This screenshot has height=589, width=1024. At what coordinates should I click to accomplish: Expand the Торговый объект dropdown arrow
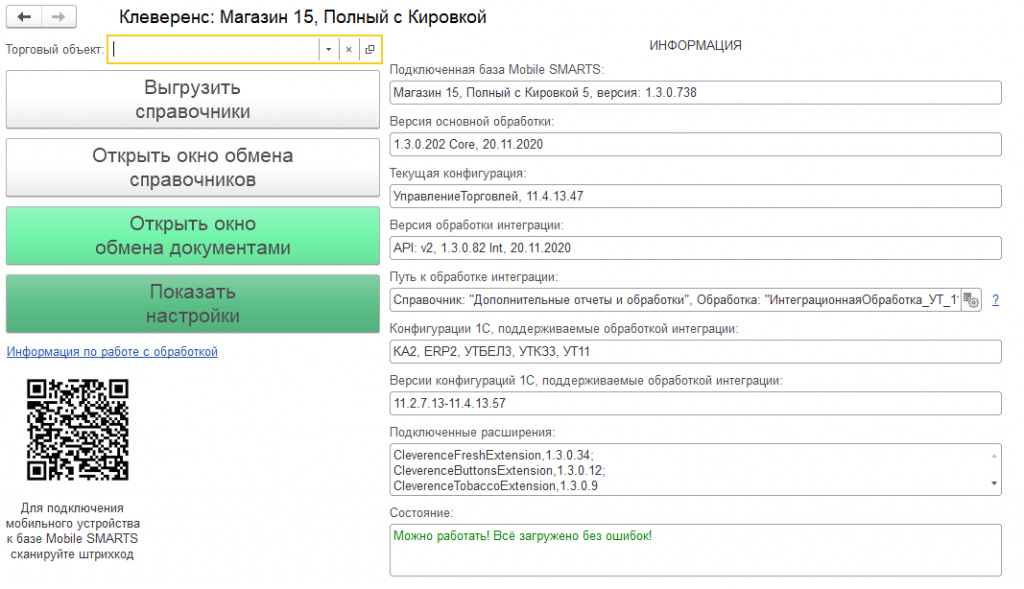click(x=328, y=49)
